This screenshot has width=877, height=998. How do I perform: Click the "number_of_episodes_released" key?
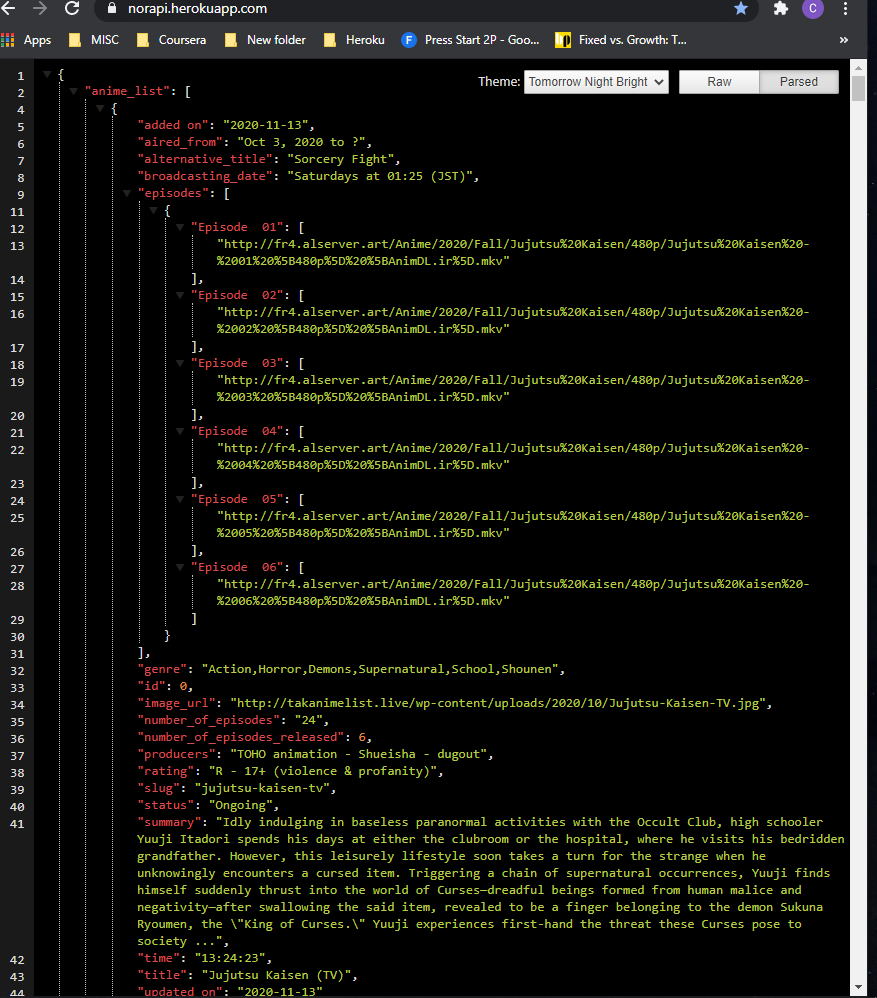coord(241,737)
